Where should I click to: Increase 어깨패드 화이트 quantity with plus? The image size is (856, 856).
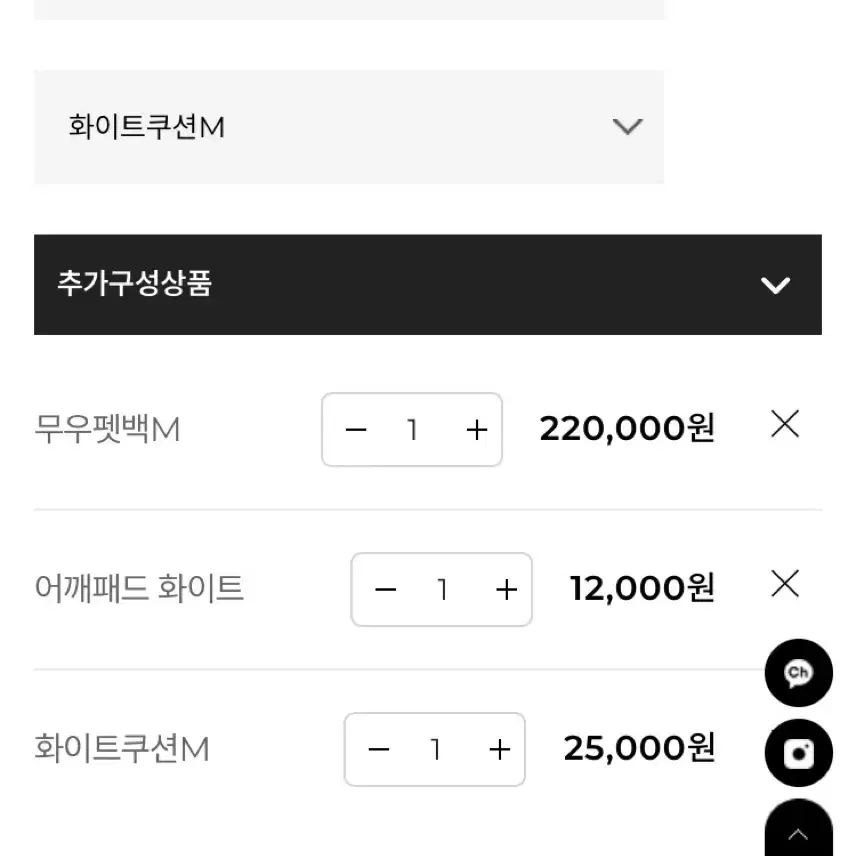pyautogui.click(x=507, y=590)
